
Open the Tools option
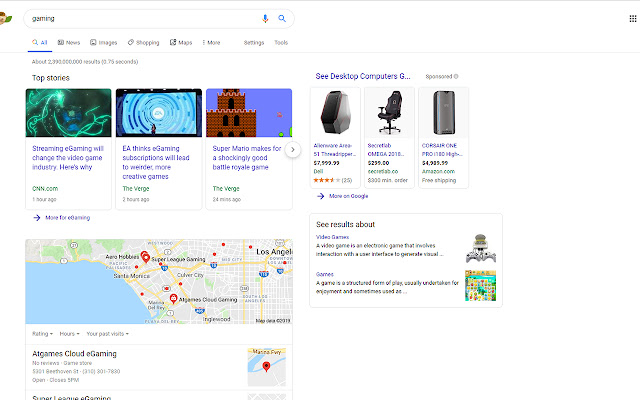click(281, 42)
